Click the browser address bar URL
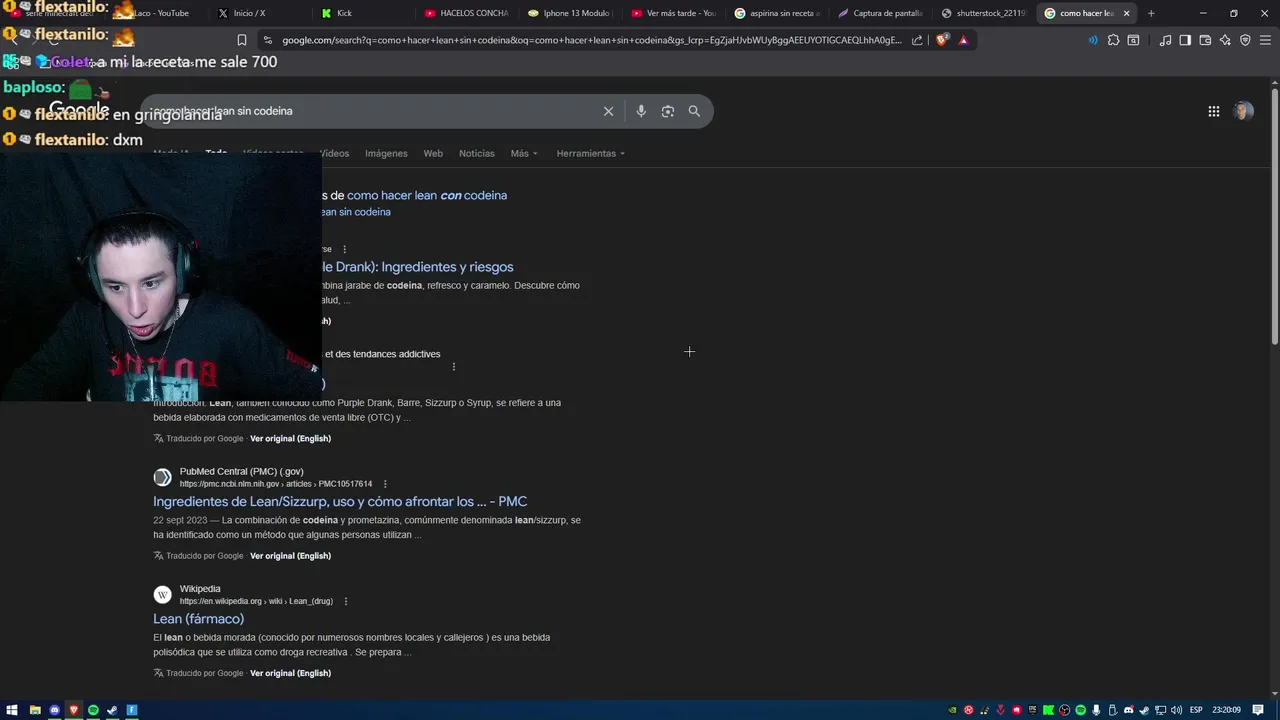 click(591, 40)
